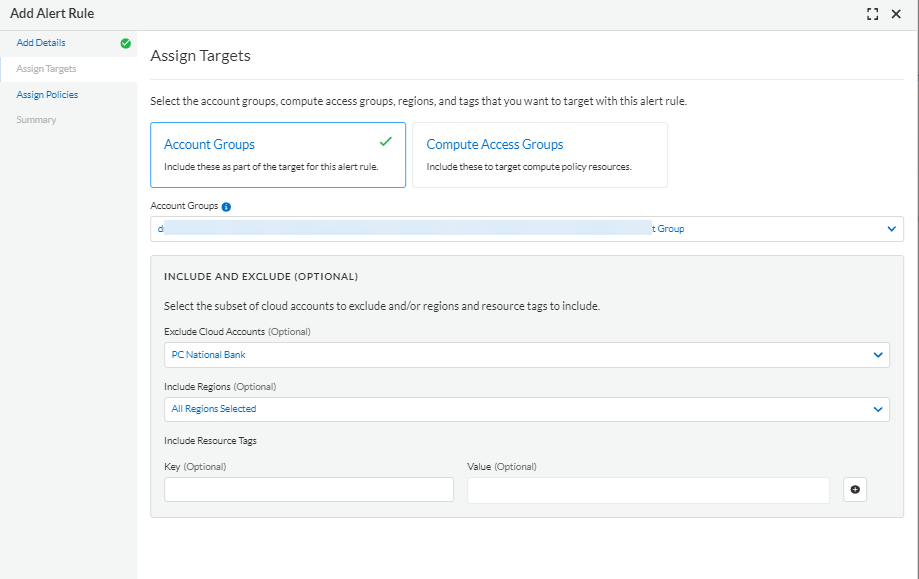Click the INCLUDE AND EXCLUDE (OPTIONAL) heading

[x=261, y=276]
